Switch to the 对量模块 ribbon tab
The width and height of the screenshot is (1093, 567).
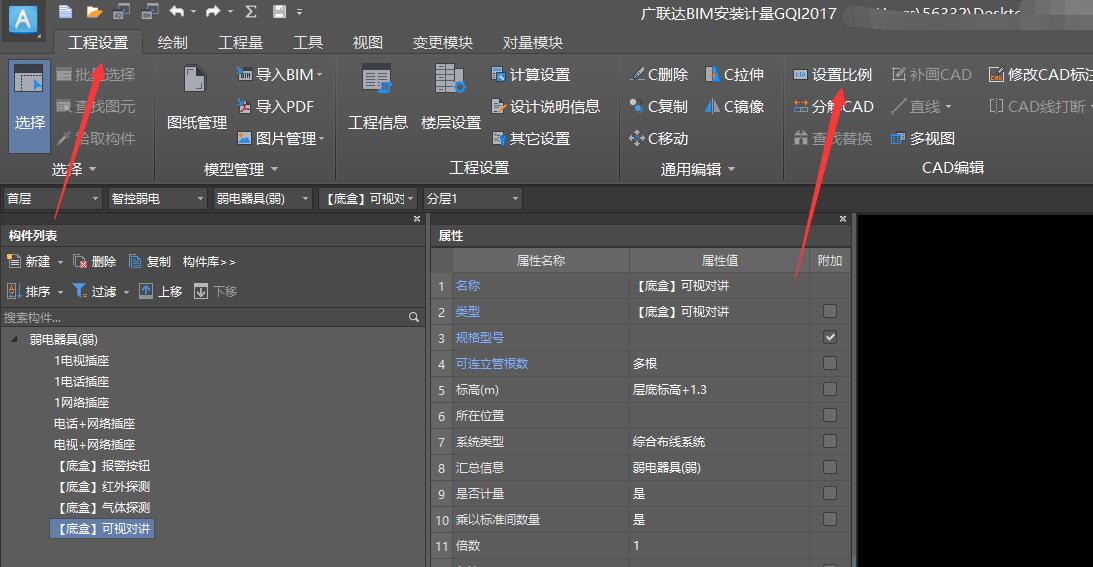click(533, 43)
